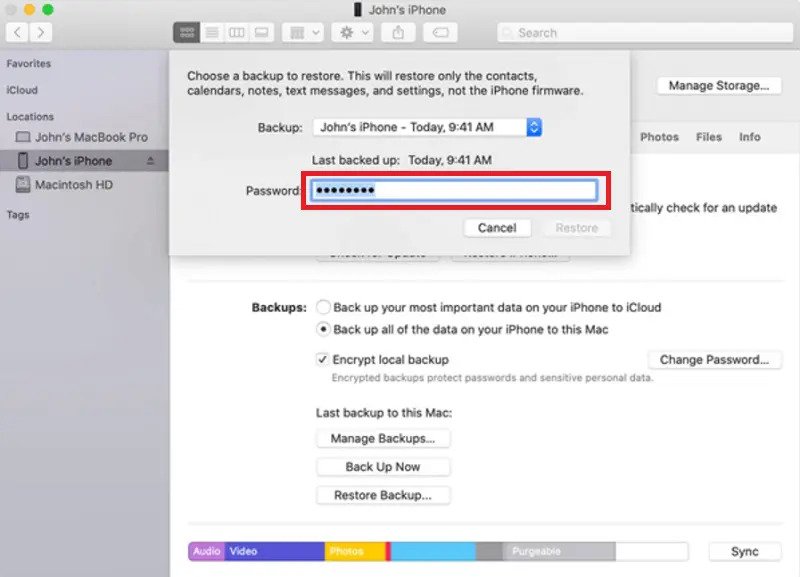Open the gear action menu

click(x=353, y=33)
